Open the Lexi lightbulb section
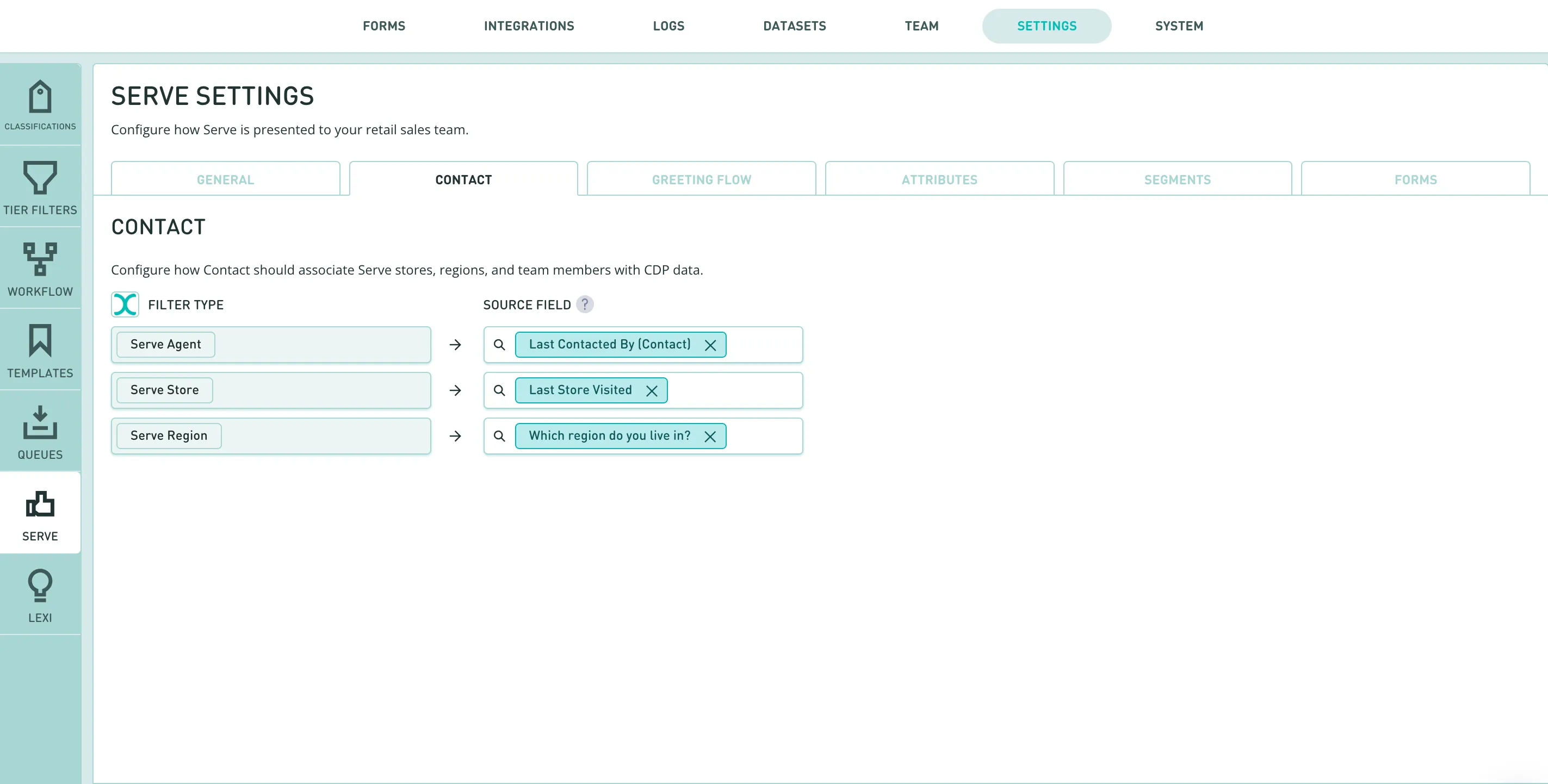The height and width of the screenshot is (784, 1548). pyautogui.click(x=40, y=584)
